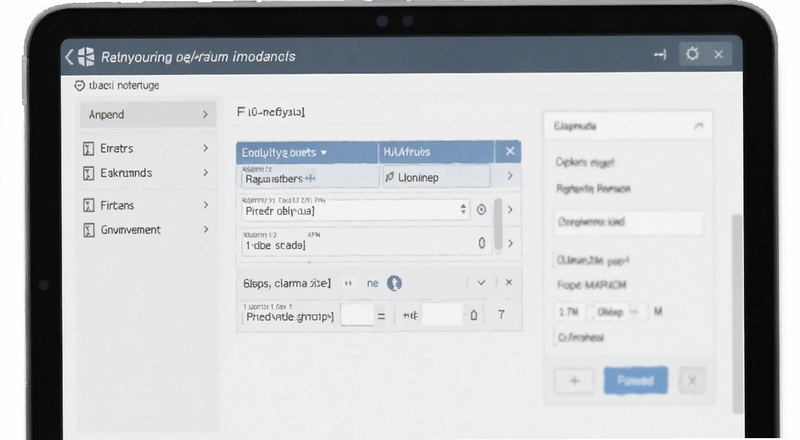Click the pin arrow icon in title bar
Viewport: 800px width, 440px height.
pyautogui.click(x=660, y=54)
